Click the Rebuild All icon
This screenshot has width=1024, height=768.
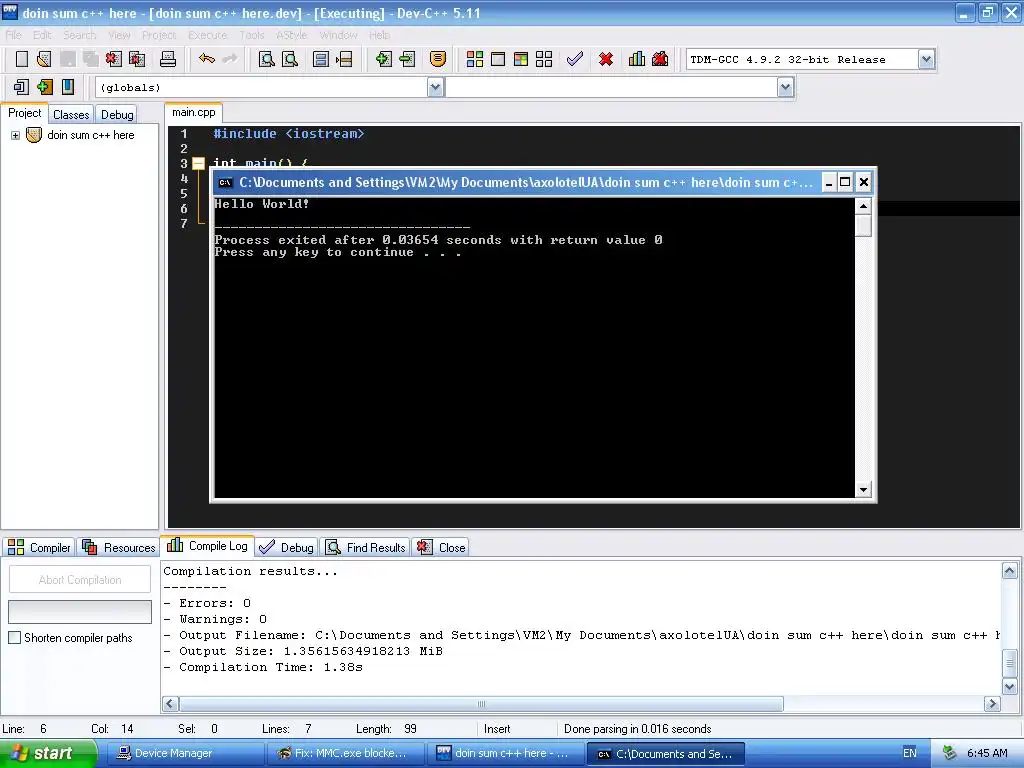pyautogui.click(x=544, y=59)
